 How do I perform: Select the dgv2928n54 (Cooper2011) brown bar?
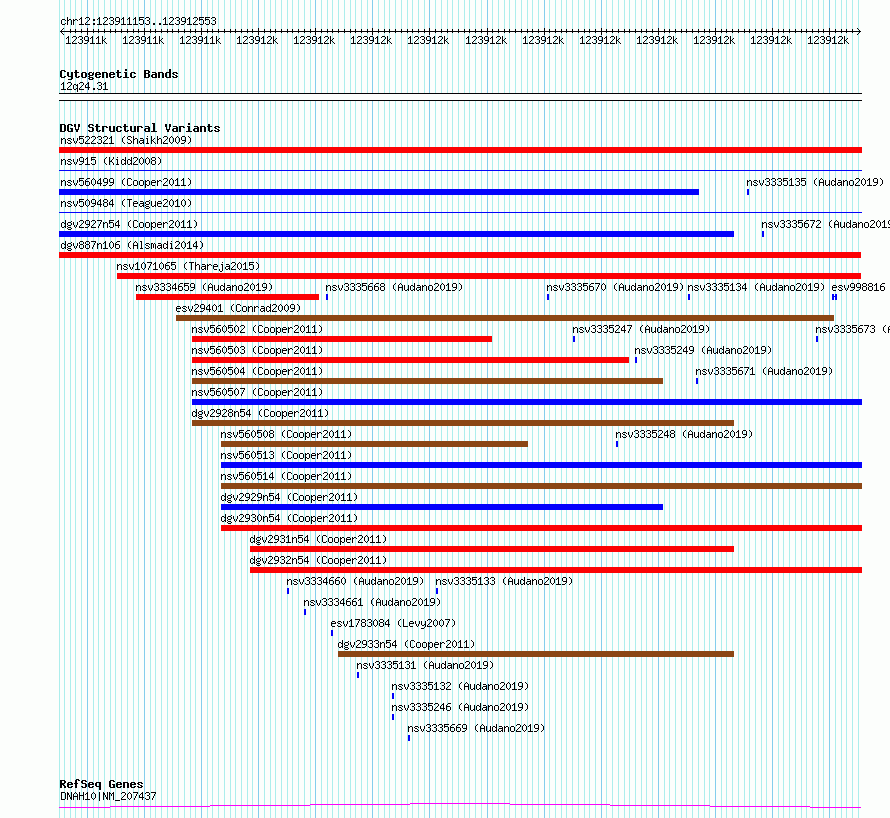(x=463, y=423)
